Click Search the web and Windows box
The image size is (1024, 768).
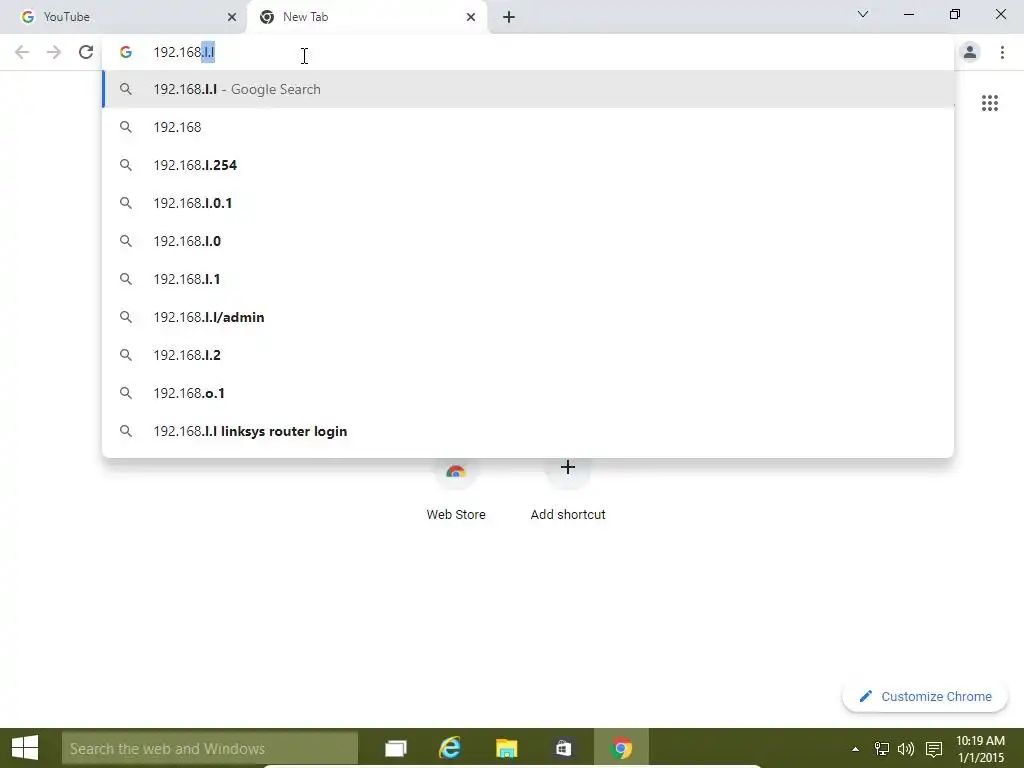coord(210,748)
